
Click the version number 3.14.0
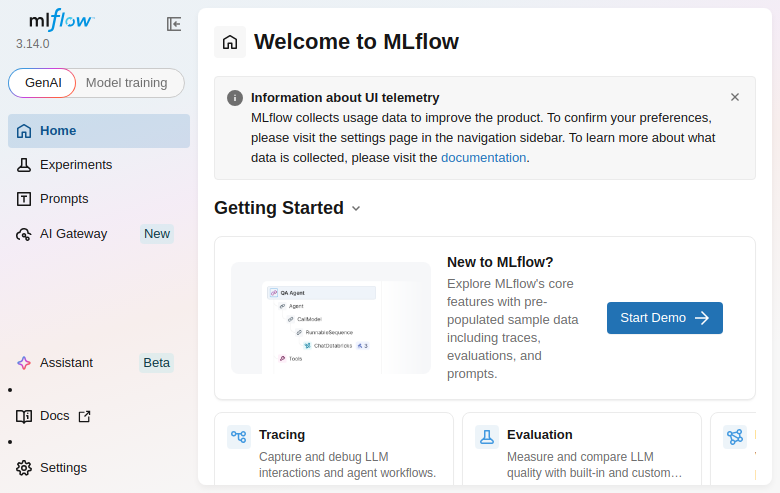click(33, 44)
